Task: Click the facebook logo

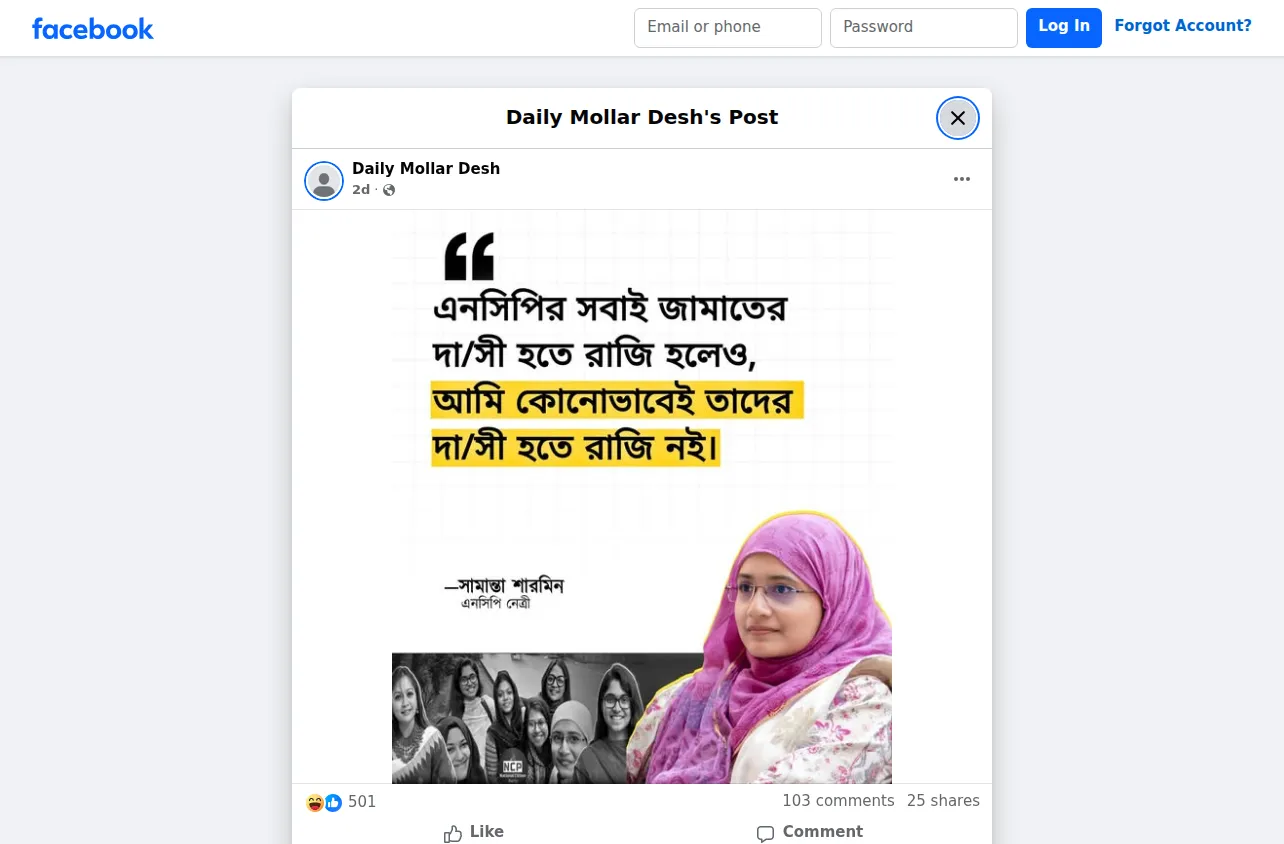Action: pyautogui.click(x=93, y=29)
